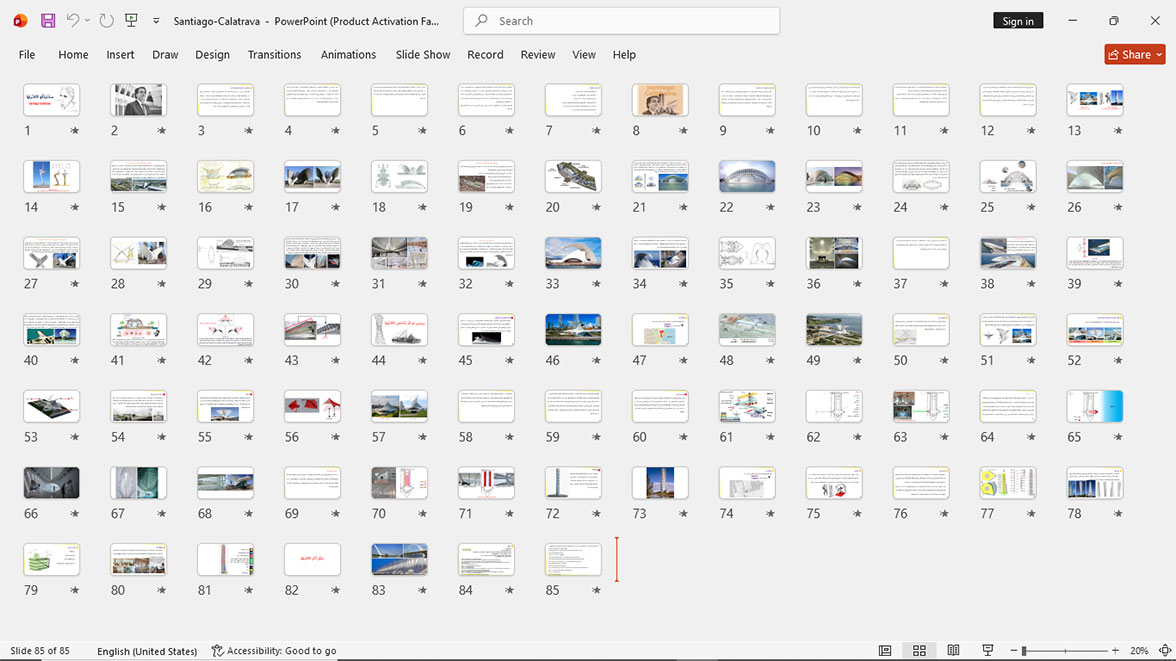This screenshot has width=1176, height=661.
Task: Click the Sign in button
Action: coord(1018,21)
